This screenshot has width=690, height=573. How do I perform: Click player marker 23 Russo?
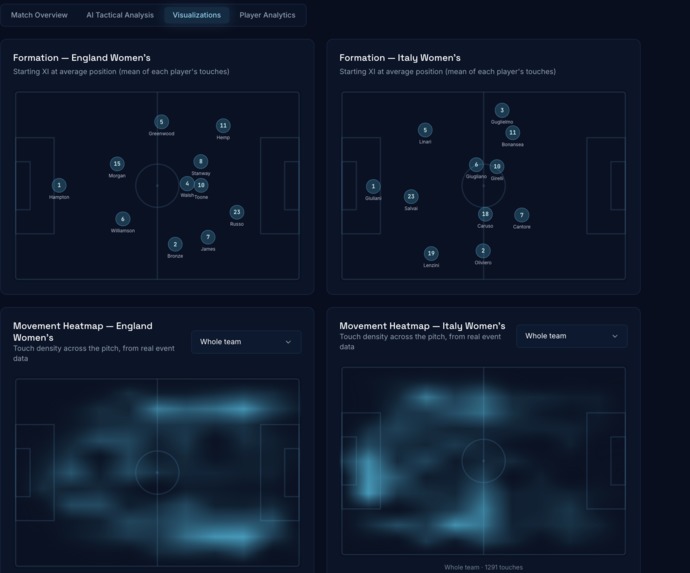coord(237,212)
